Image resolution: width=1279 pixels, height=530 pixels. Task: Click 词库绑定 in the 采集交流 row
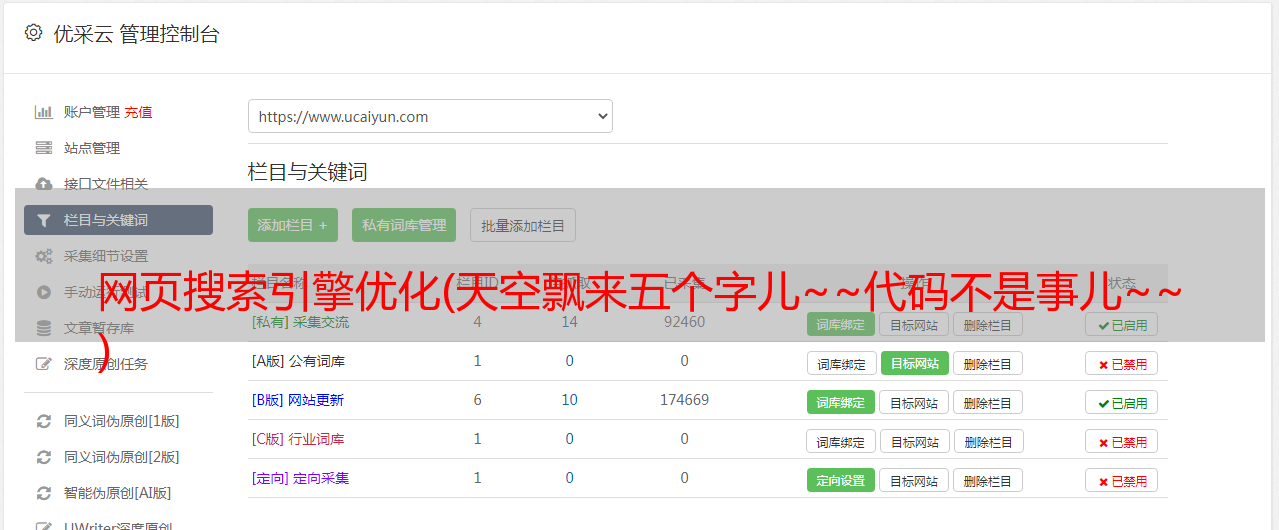841,324
